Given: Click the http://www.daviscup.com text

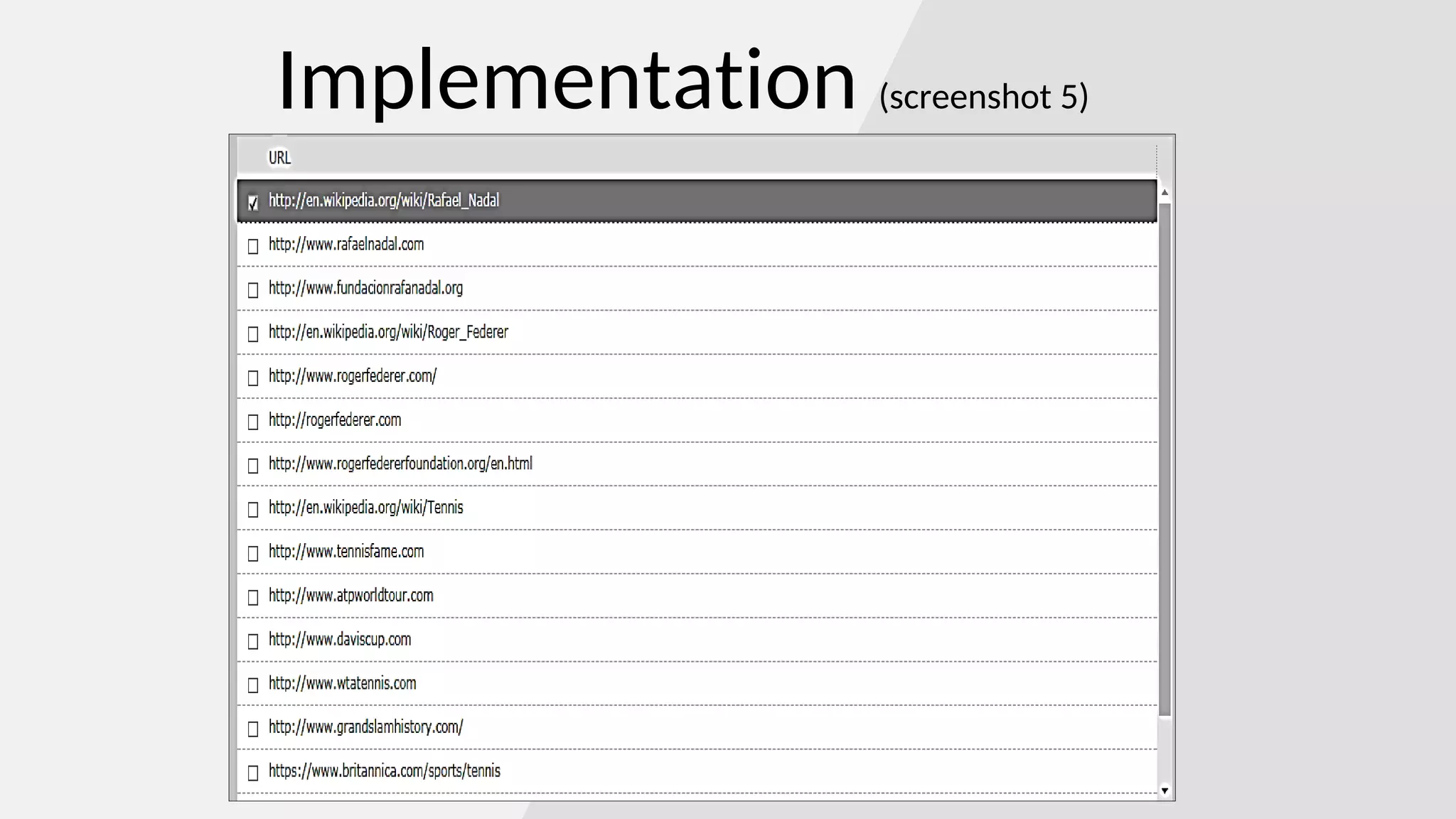Looking at the screenshot, I should [340, 640].
